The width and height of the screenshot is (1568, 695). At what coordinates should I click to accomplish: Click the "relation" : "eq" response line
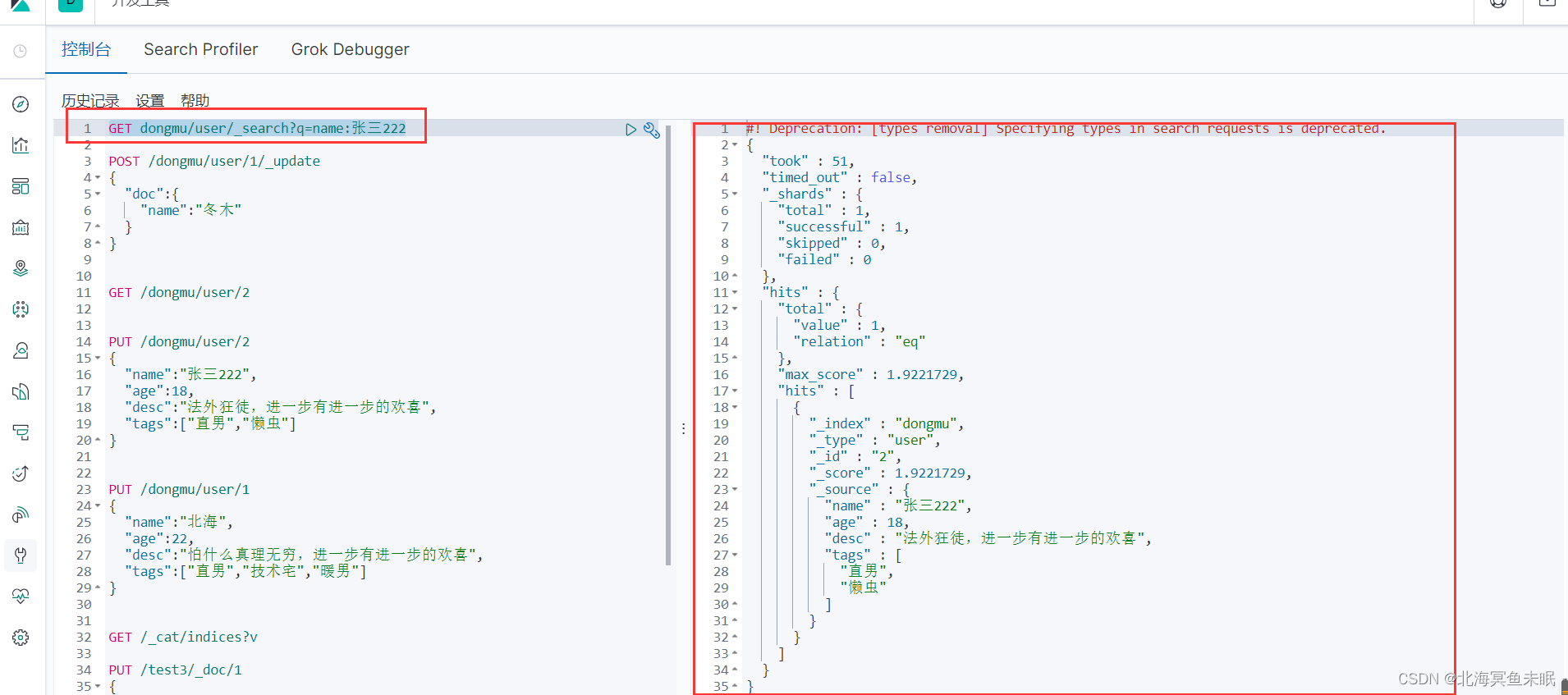859,341
